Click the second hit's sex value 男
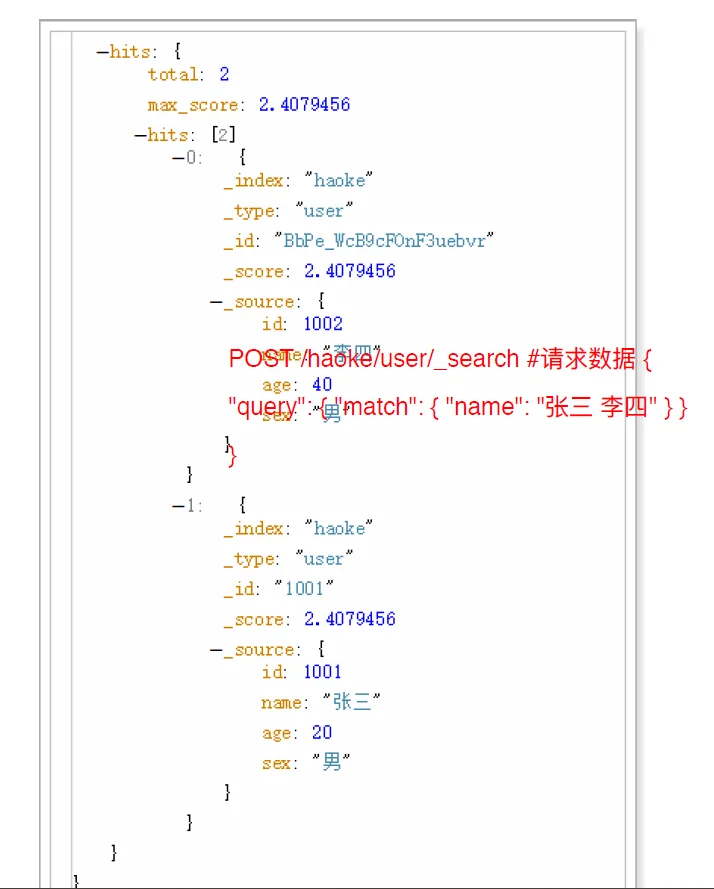 coord(332,761)
